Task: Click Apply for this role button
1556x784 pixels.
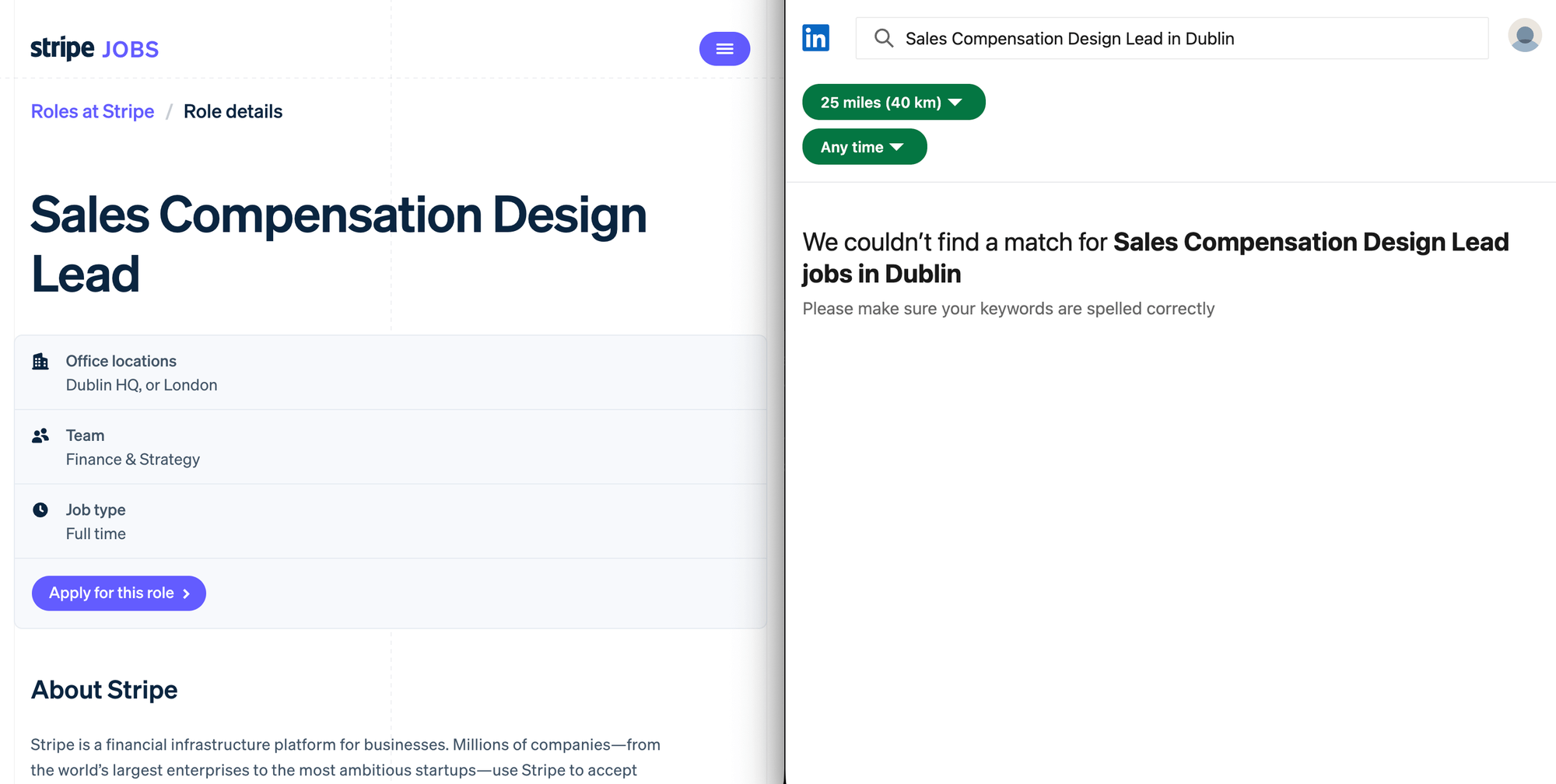Action: 119,593
